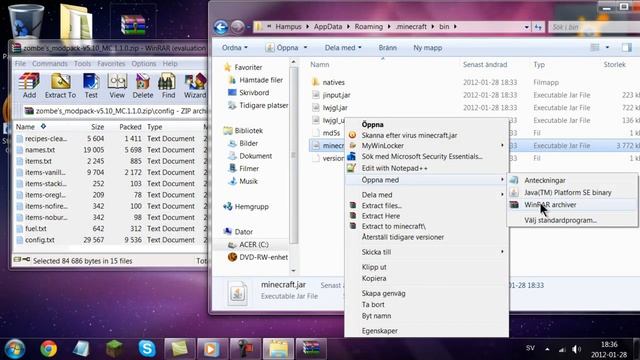Select jinput.jar in Explorer file list
This screenshot has width=640, height=360.
(x=336, y=95)
